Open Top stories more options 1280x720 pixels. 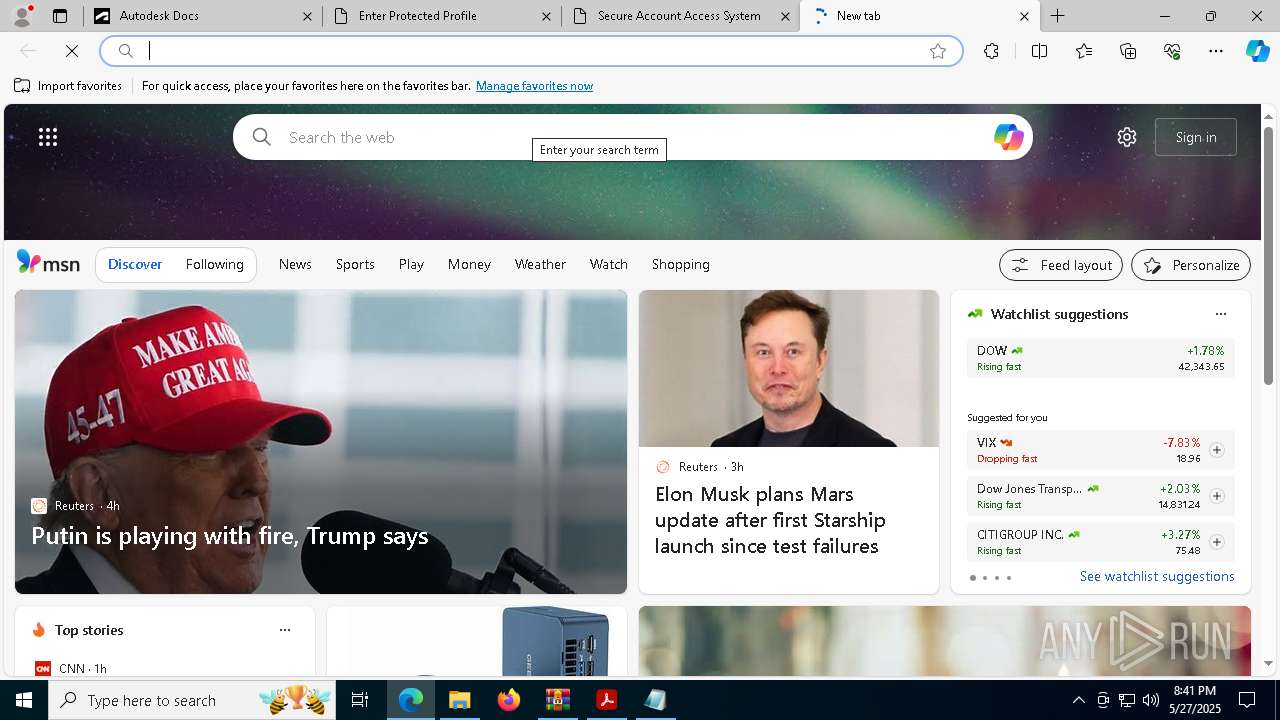pyautogui.click(x=285, y=630)
